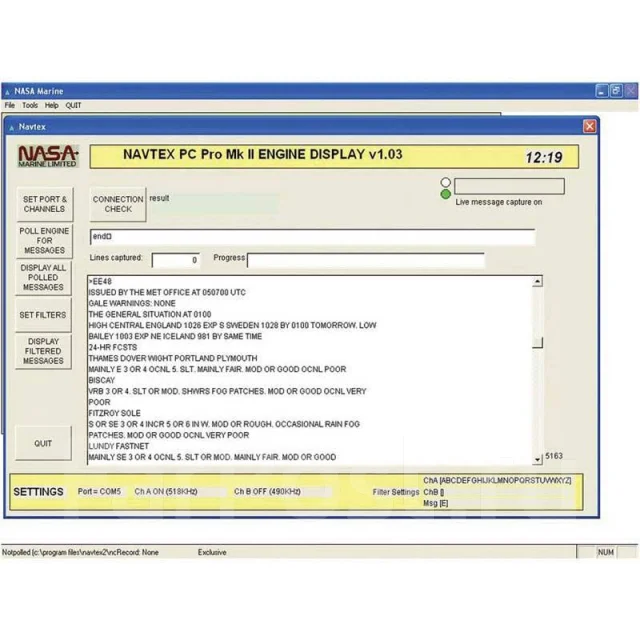The height and width of the screenshot is (640, 640).
Task: Restore the NASA Marine window
Action: (x=616, y=91)
